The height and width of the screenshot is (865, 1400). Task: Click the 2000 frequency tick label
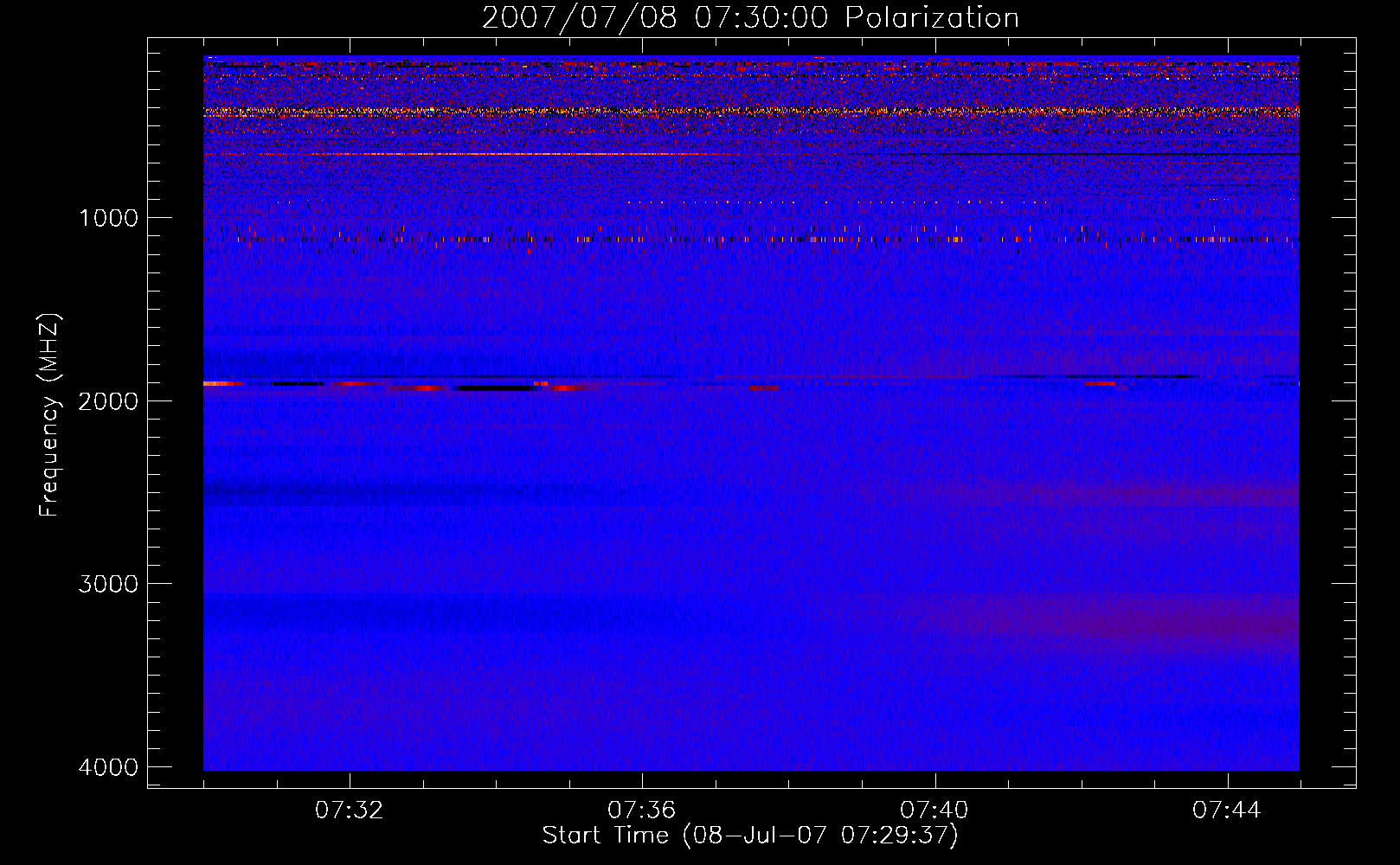pos(108,400)
